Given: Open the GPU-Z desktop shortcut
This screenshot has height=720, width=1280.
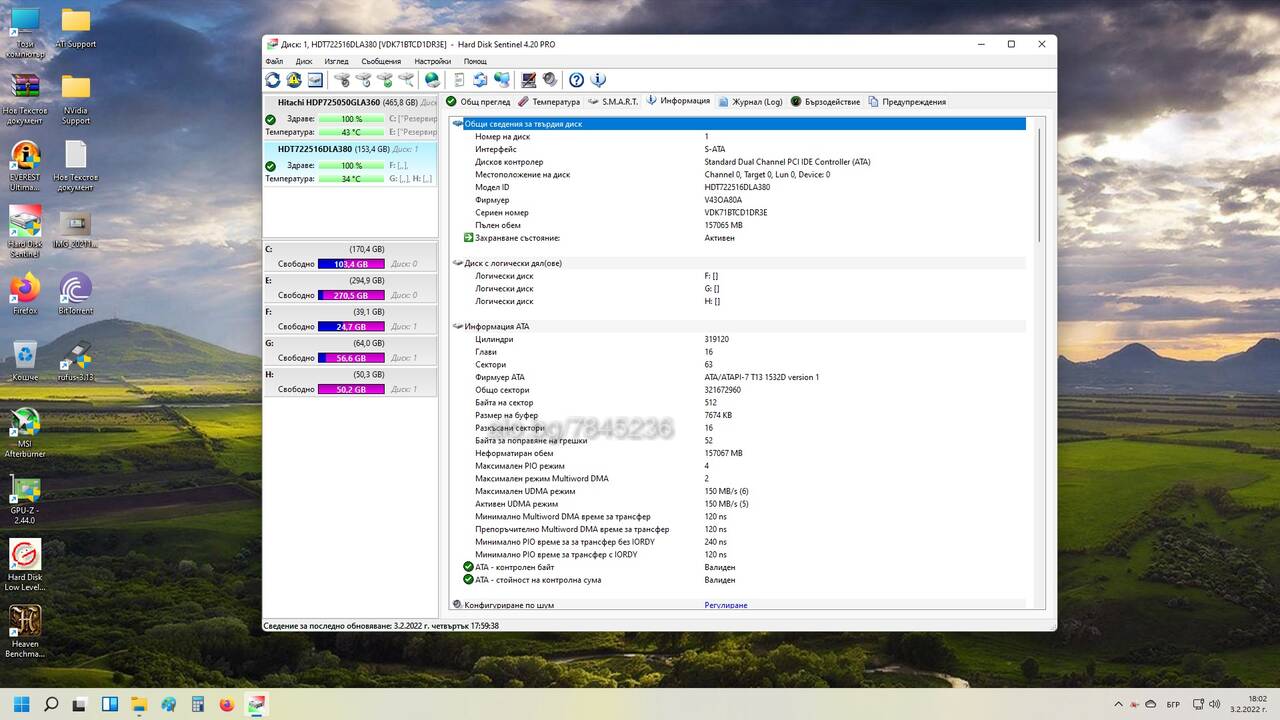Looking at the screenshot, I should click(x=25, y=499).
